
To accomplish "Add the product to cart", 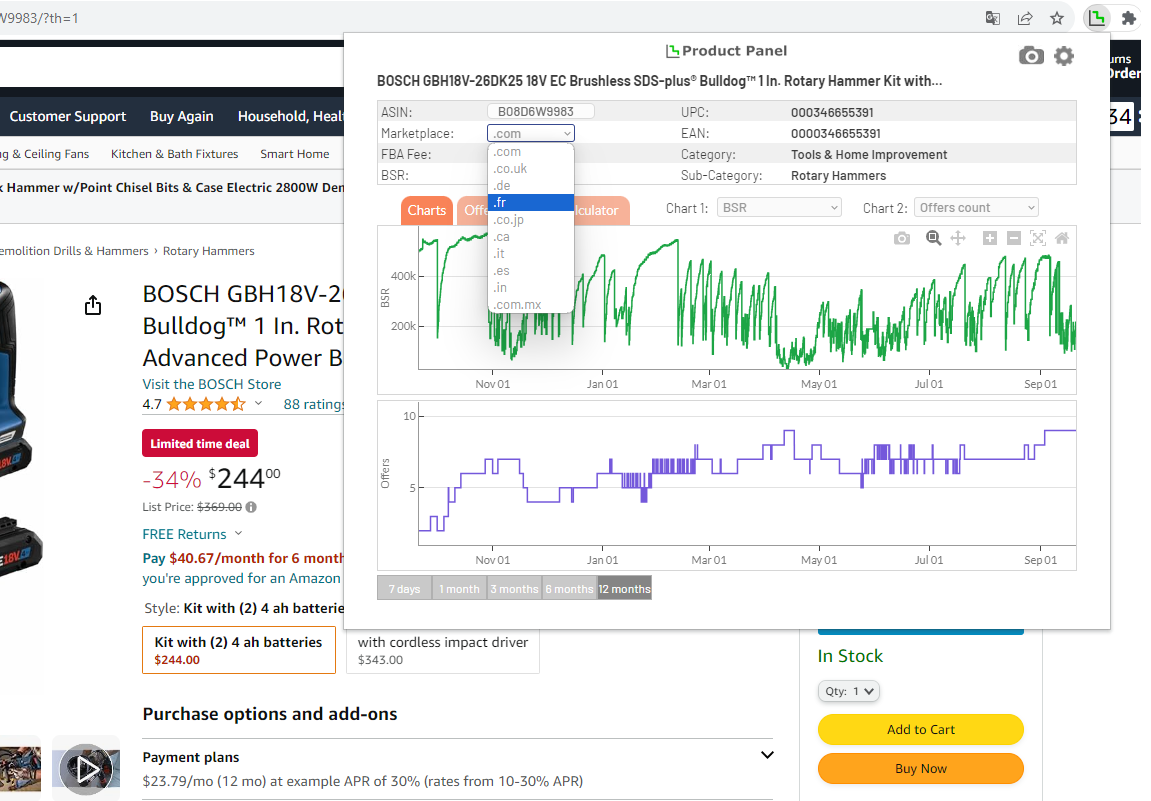I will pos(921,730).
